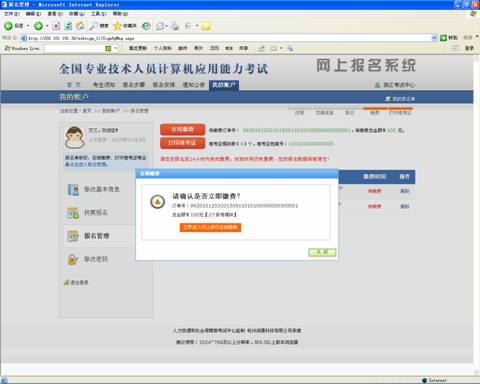The width and height of the screenshot is (480, 384).
Task: Expand the address bar dropdown arrow
Action: pos(434,38)
